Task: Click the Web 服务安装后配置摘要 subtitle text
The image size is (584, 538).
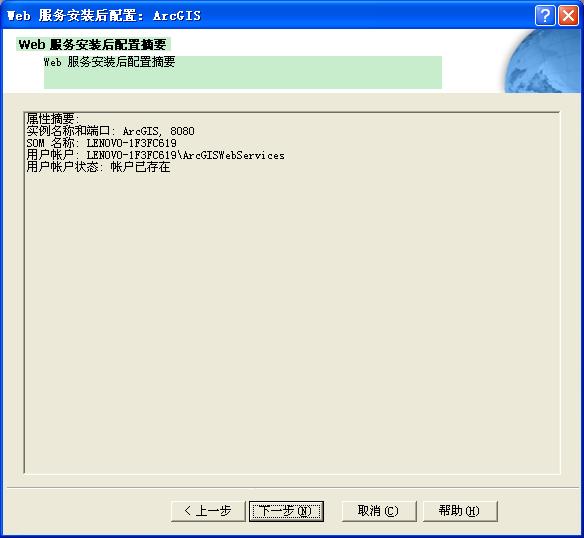Action: [109, 62]
